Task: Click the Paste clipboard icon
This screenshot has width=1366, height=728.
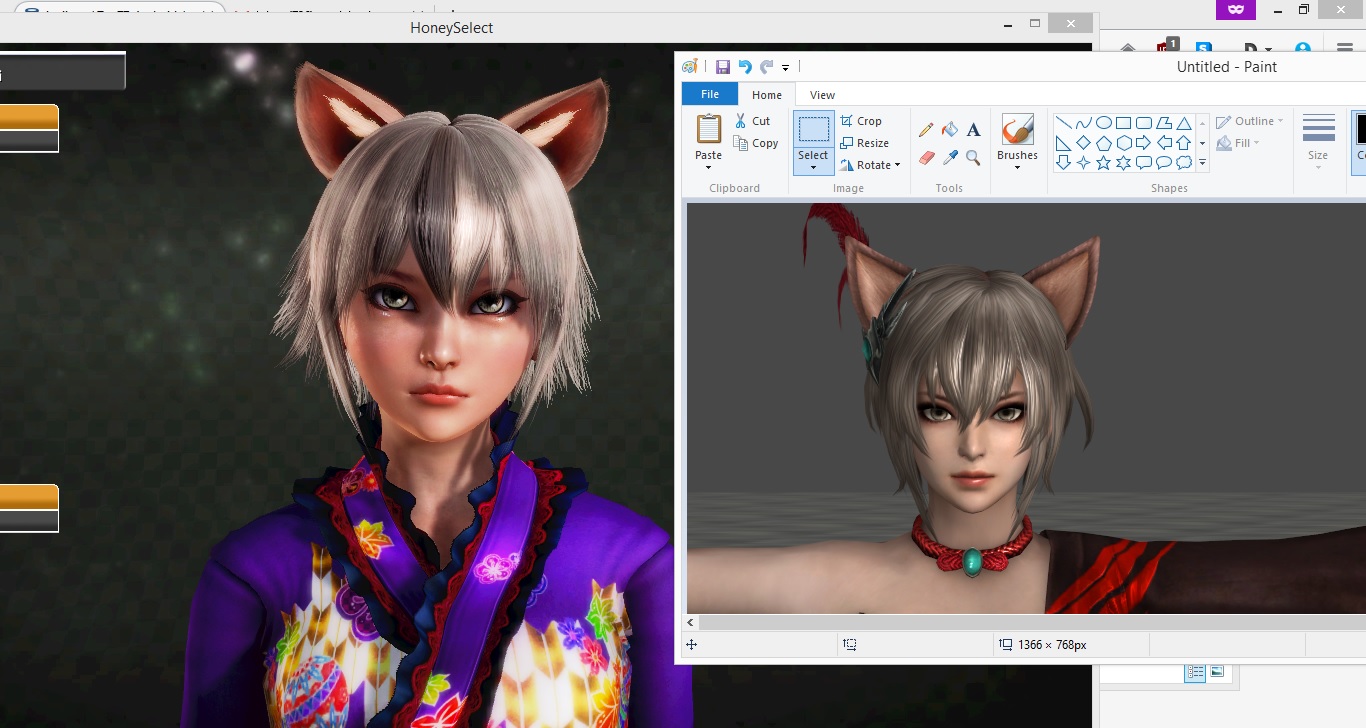Action: [x=709, y=129]
